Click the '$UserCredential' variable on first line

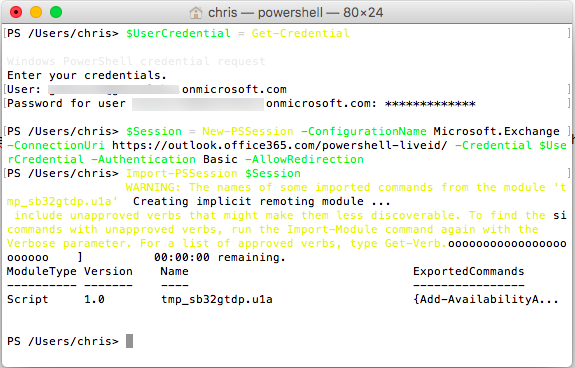(x=178, y=33)
